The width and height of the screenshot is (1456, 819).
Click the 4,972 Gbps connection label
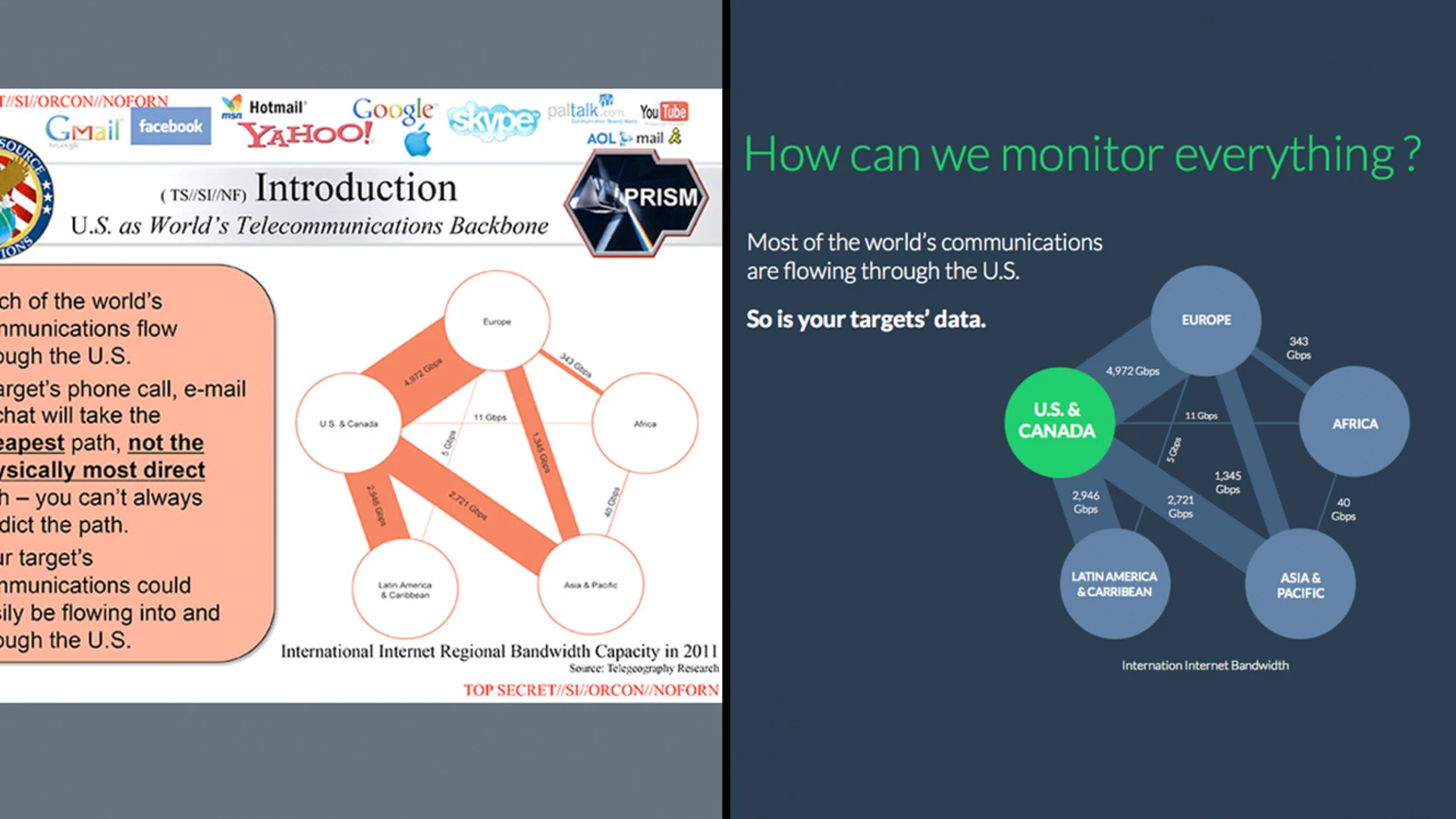click(x=1132, y=372)
